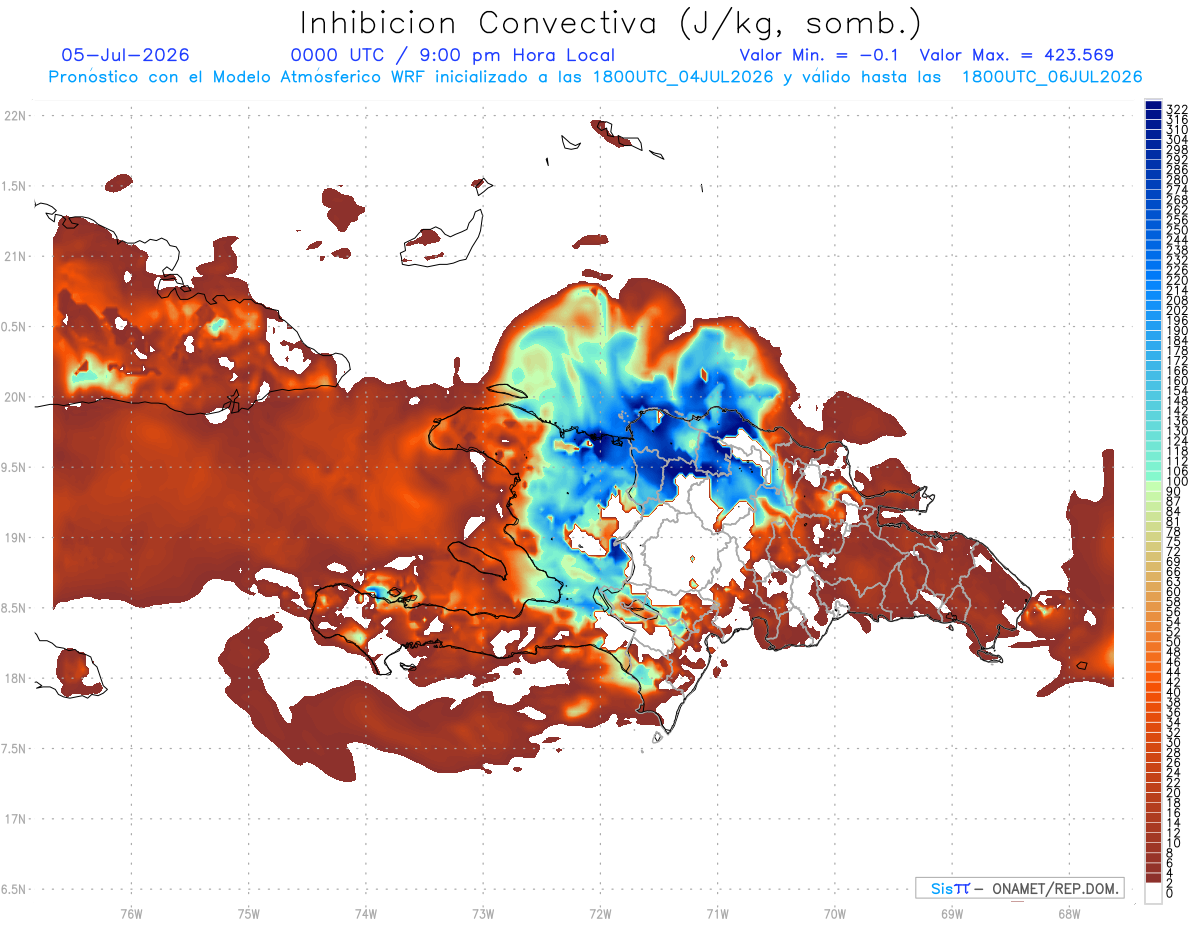Select the 05-Jul-2026 date label
Screen dimensions: 1200x927
point(125,55)
